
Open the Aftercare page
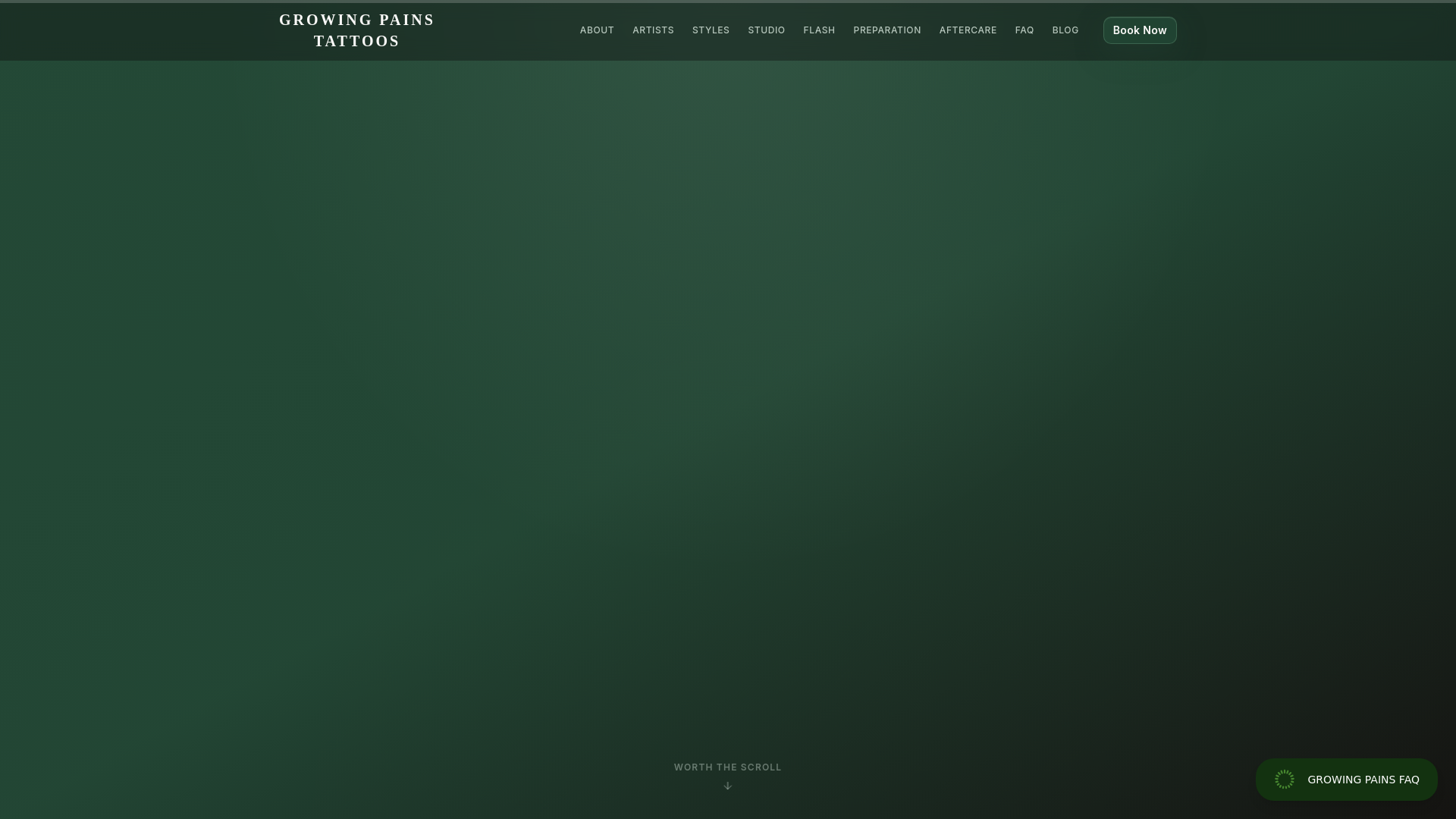tap(968, 30)
